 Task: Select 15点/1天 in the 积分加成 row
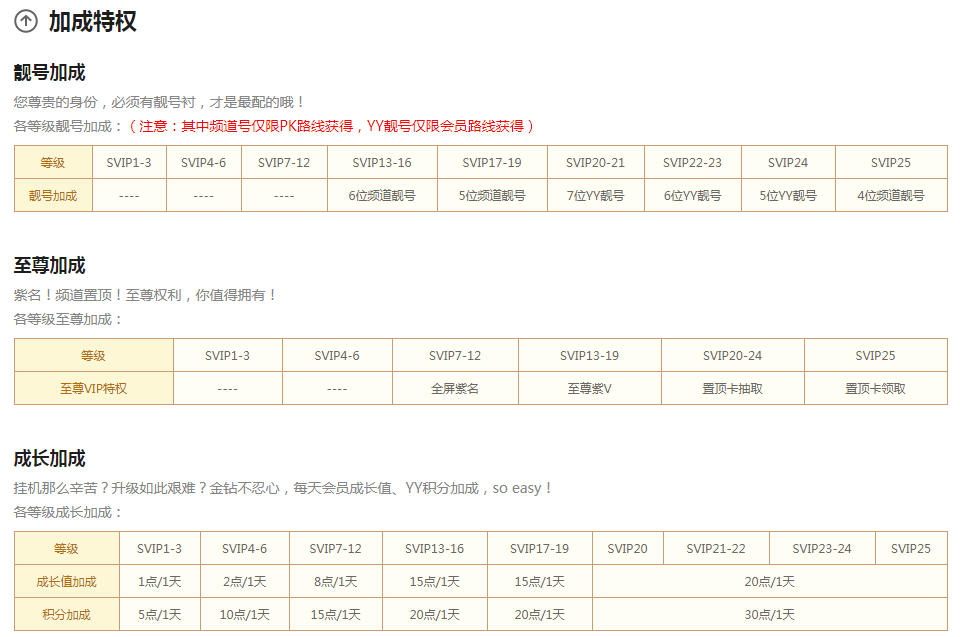(336, 614)
